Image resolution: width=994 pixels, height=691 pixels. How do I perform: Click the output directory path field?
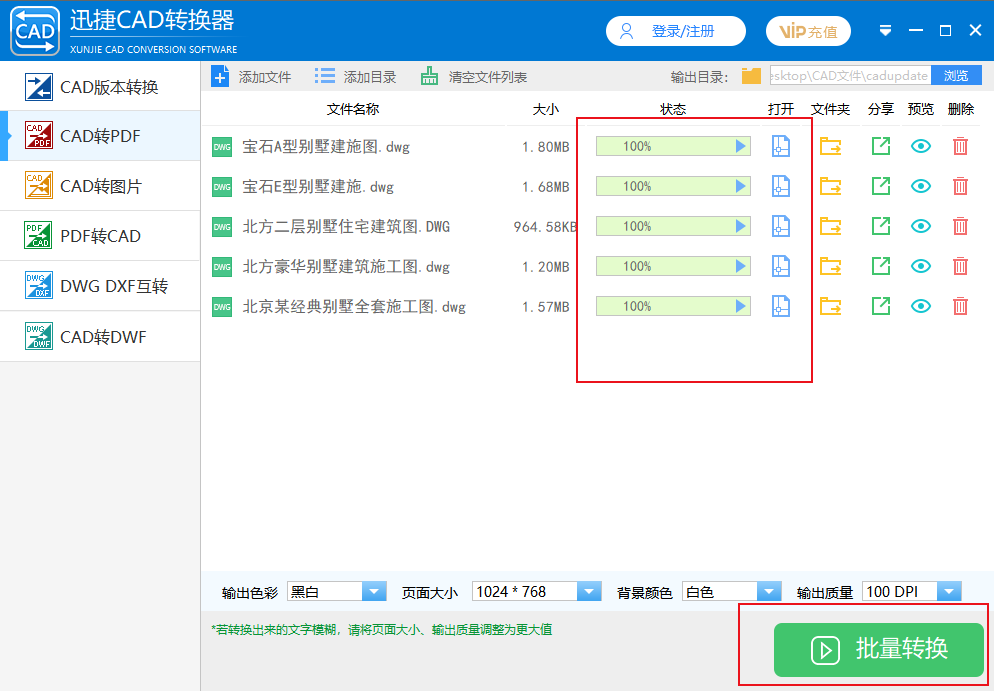850,75
